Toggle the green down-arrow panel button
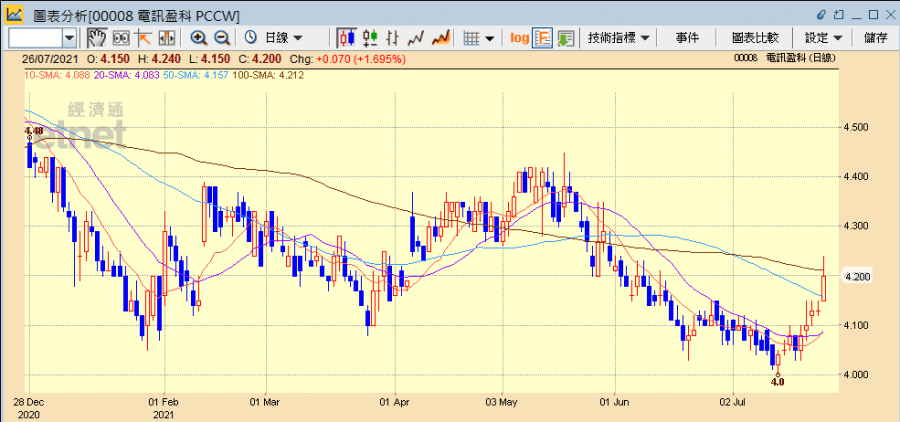Image resolution: width=900 pixels, height=422 pixels. pyautogui.click(x=565, y=37)
